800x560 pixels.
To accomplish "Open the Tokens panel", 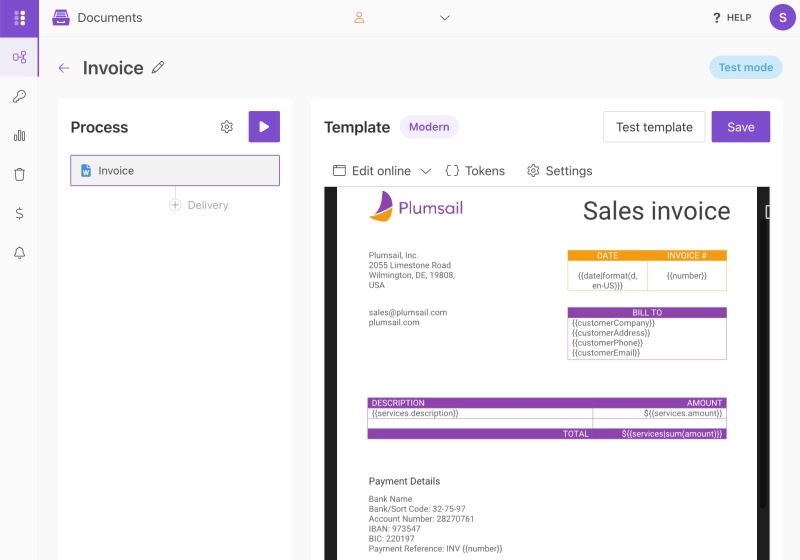I will click(x=475, y=171).
